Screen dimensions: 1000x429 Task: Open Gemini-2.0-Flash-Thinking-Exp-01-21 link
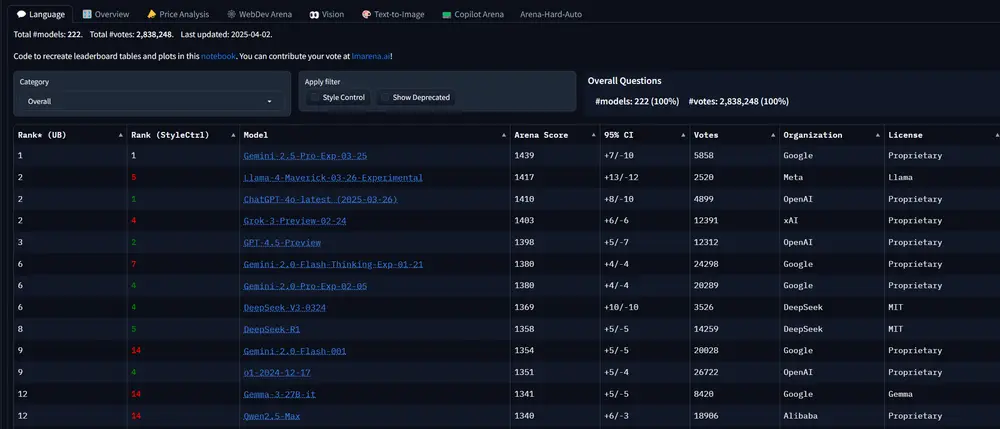[333, 265]
